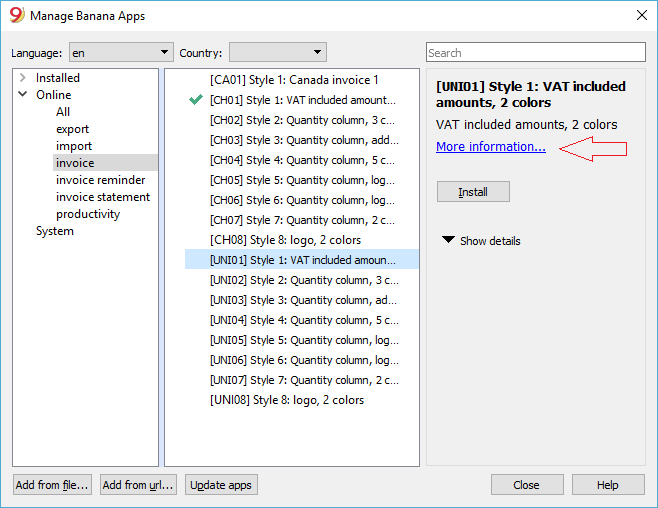Select CA01 Style 1: Canada invoice 1
The height and width of the screenshot is (508, 658).
pyautogui.click(x=294, y=80)
